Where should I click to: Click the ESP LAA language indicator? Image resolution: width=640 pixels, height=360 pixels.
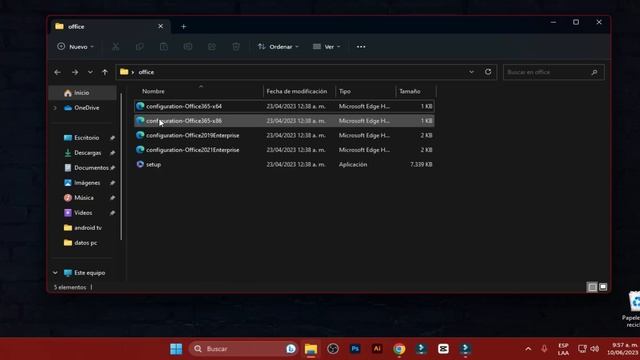563,349
